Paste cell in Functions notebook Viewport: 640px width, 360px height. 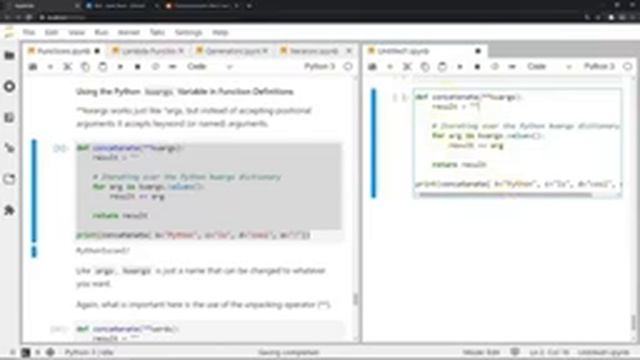103,67
